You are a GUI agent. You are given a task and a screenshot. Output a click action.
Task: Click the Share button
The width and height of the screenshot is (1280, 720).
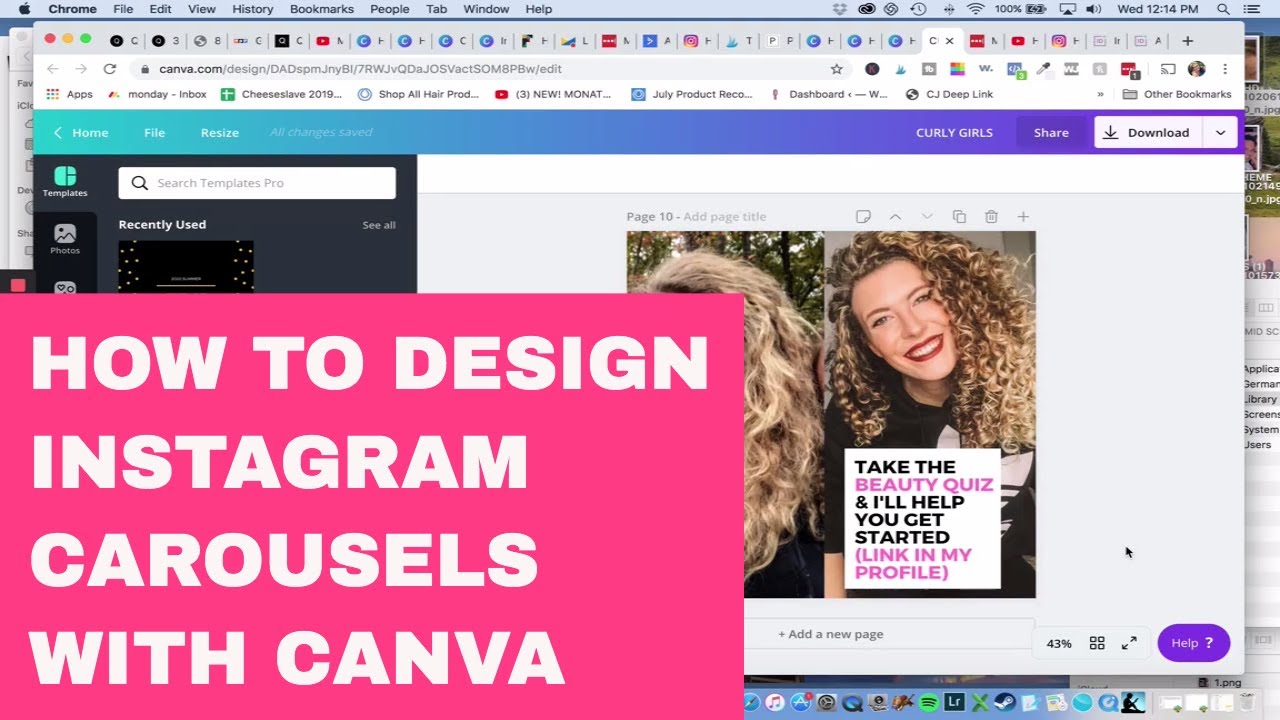coord(1051,132)
